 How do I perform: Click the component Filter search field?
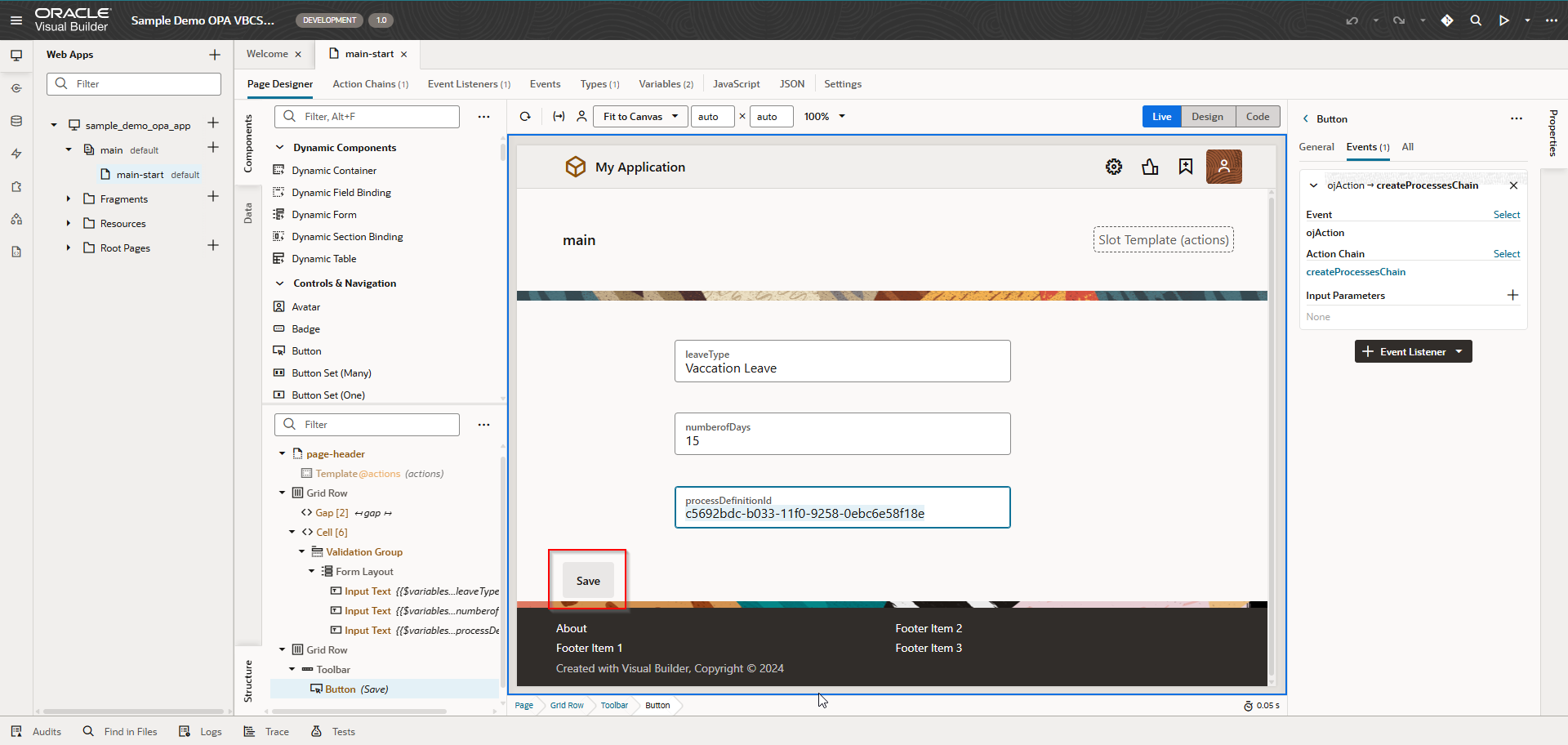click(367, 116)
